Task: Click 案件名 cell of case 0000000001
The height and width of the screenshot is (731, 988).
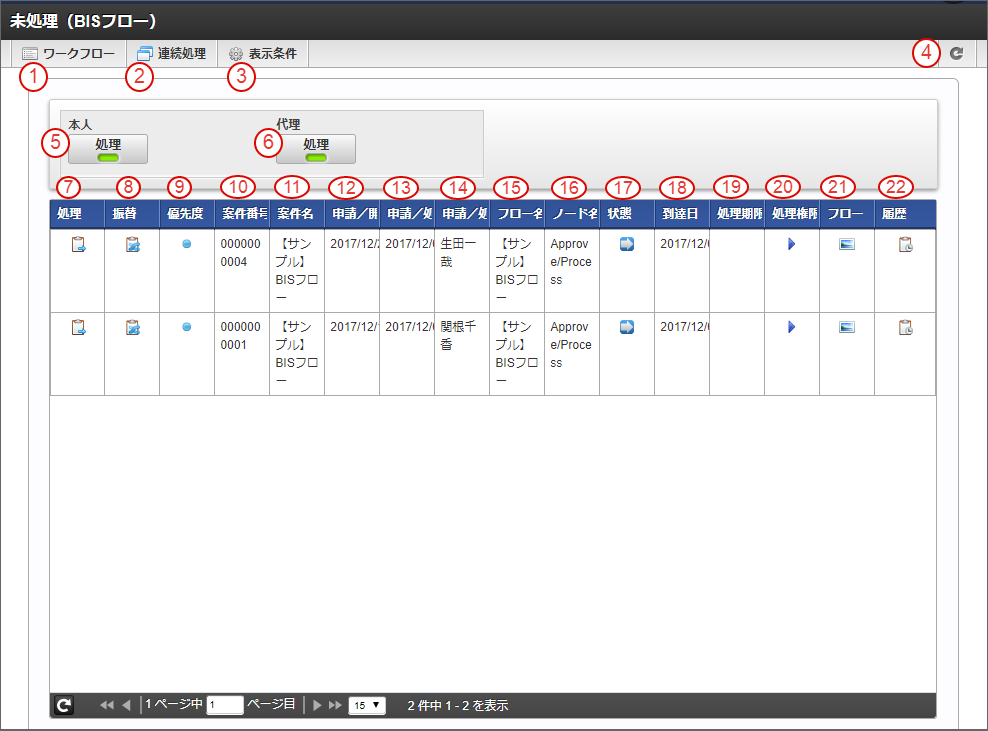Action: pos(297,354)
